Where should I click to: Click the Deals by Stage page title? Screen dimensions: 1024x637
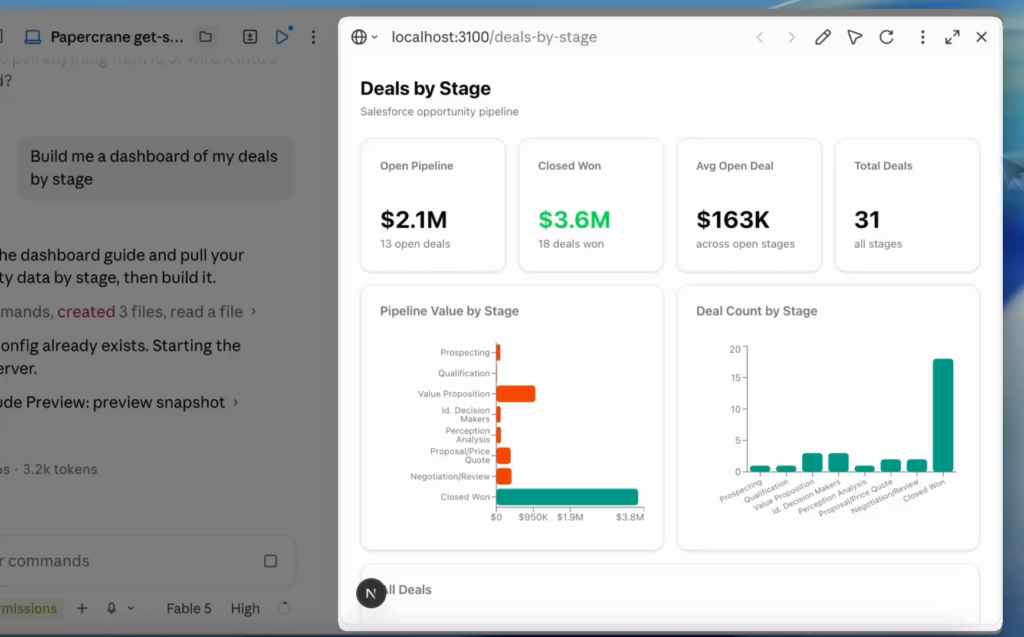click(x=425, y=88)
